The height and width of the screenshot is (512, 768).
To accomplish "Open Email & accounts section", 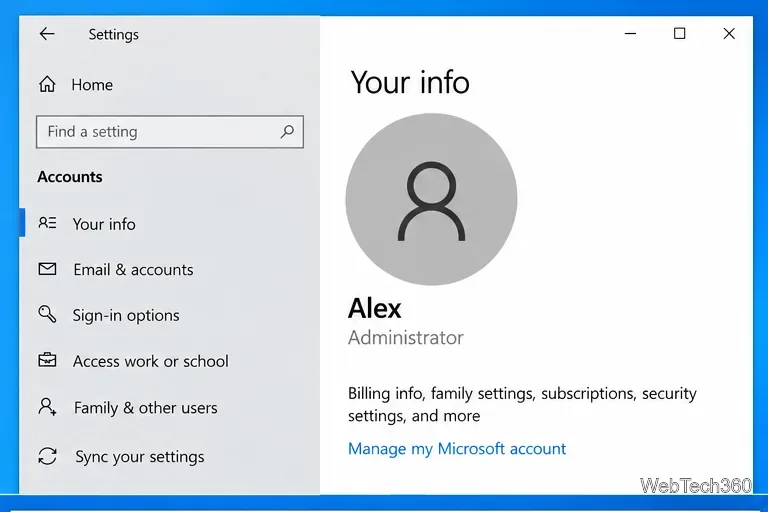I will tap(133, 269).
